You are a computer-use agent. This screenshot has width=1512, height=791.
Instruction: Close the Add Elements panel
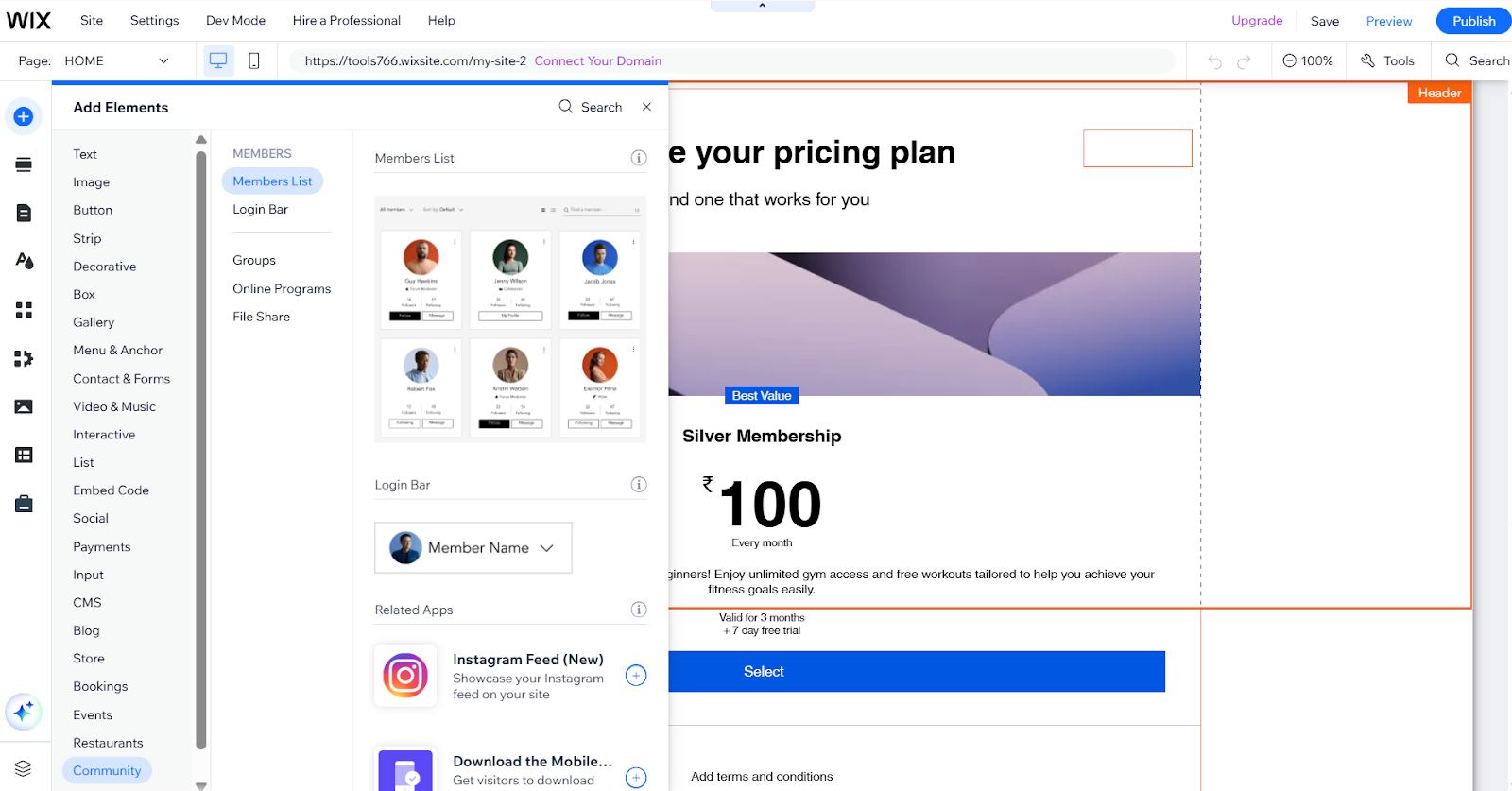[646, 107]
